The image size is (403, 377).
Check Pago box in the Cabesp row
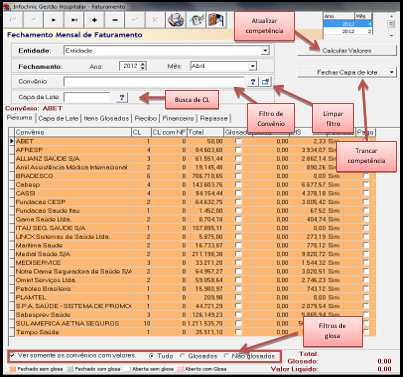pyautogui.click(x=366, y=185)
